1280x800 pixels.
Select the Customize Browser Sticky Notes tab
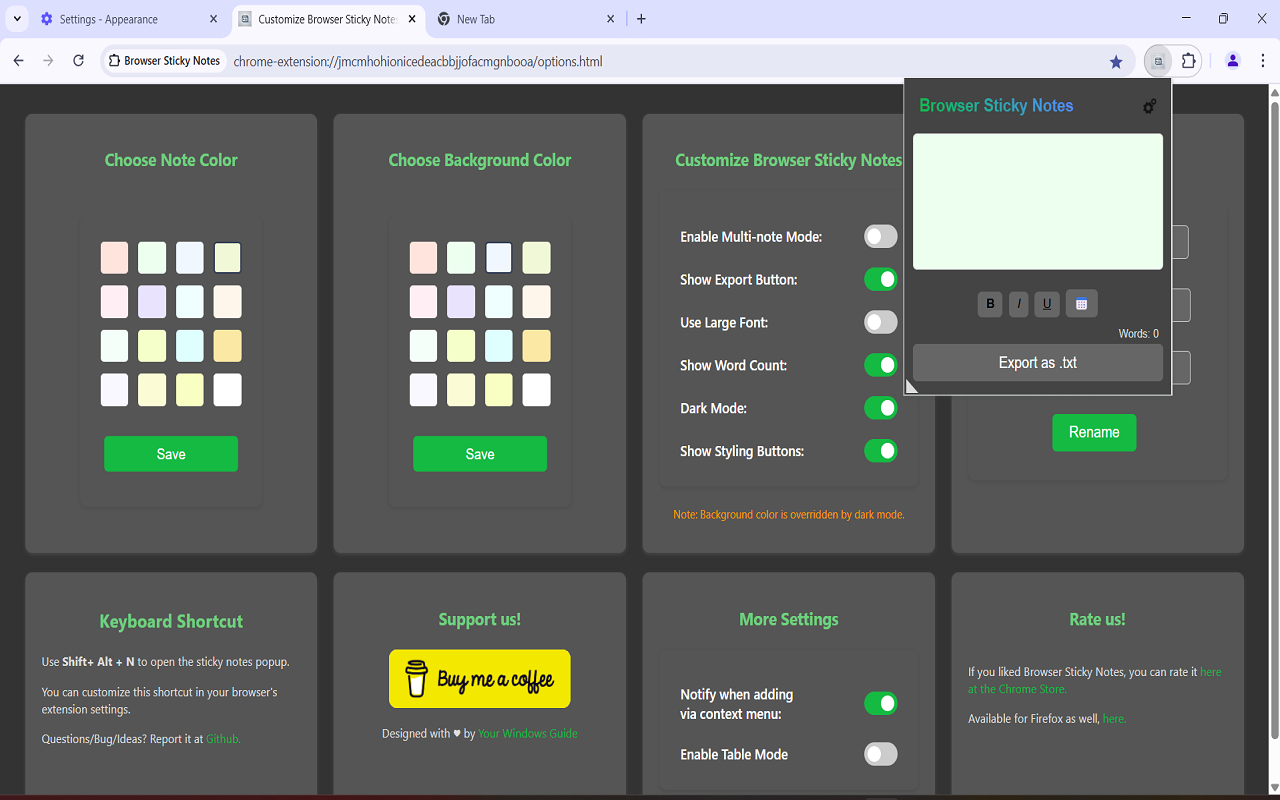[329, 19]
